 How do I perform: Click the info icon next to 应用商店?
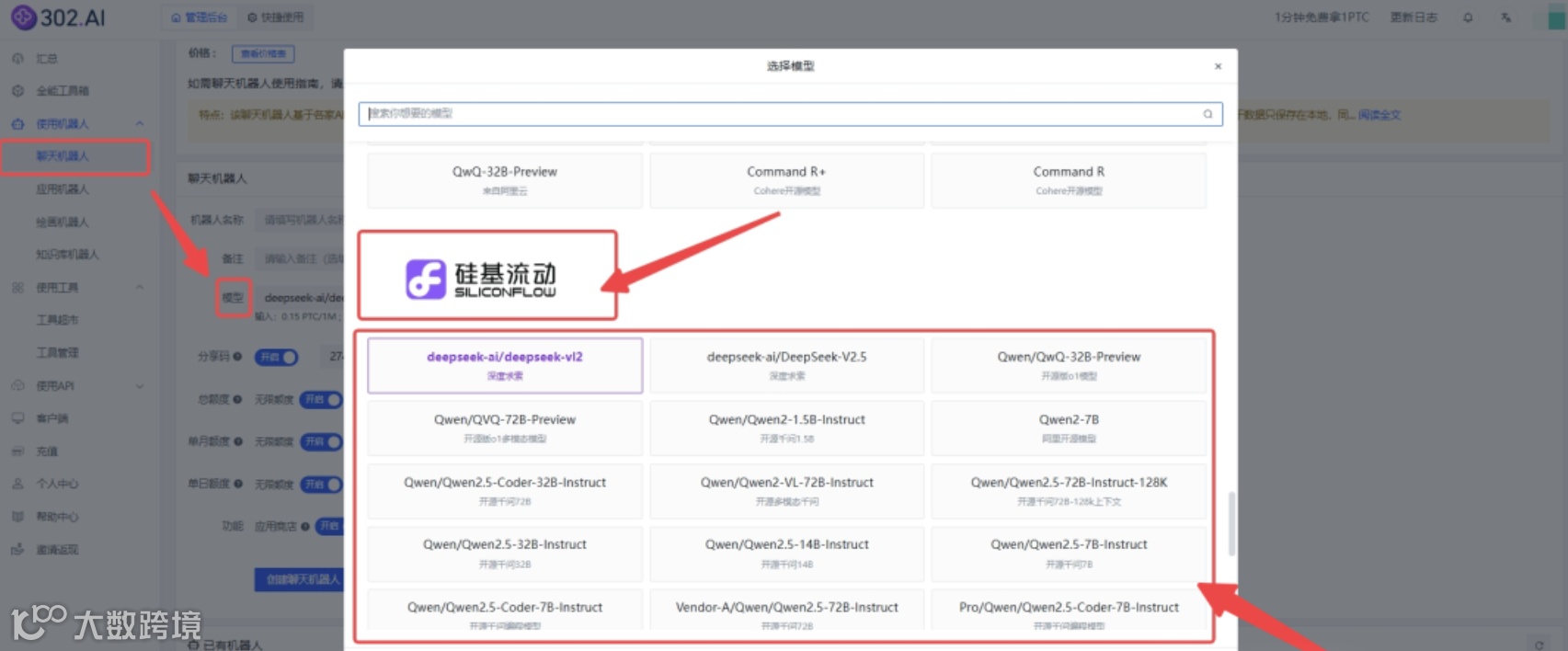305,527
